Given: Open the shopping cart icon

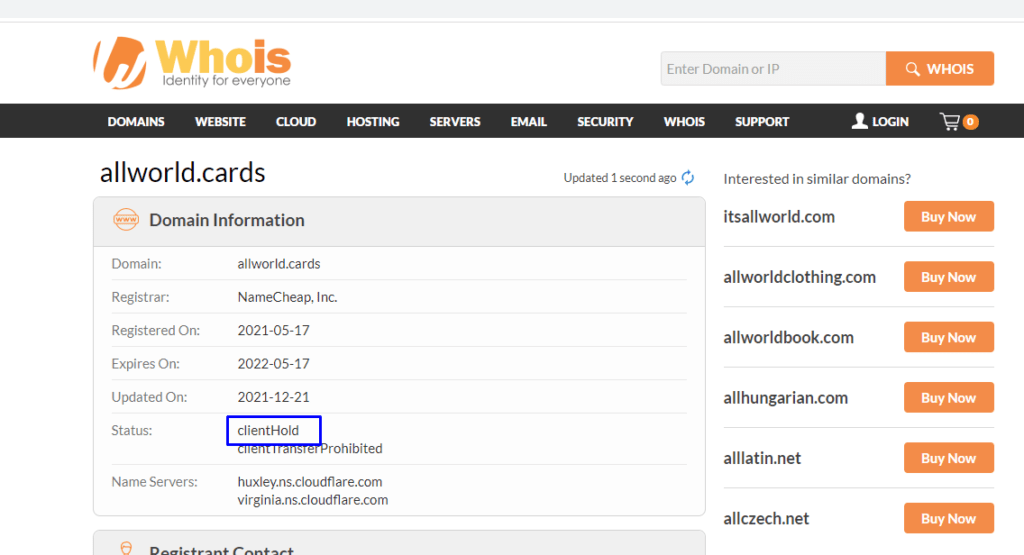Looking at the screenshot, I should pyautogui.click(x=950, y=121).
